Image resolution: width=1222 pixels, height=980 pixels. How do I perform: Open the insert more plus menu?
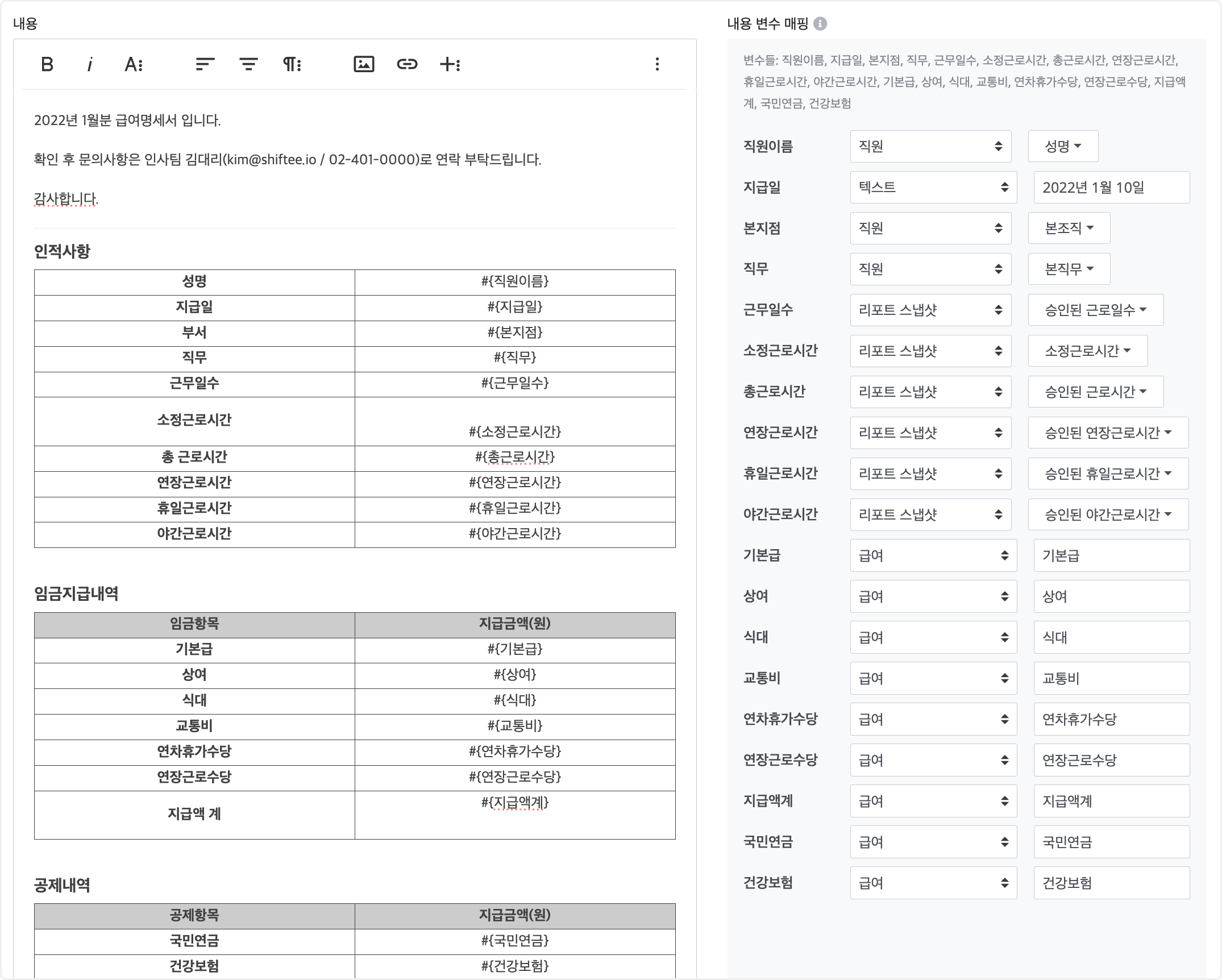(x=450, y=64)
